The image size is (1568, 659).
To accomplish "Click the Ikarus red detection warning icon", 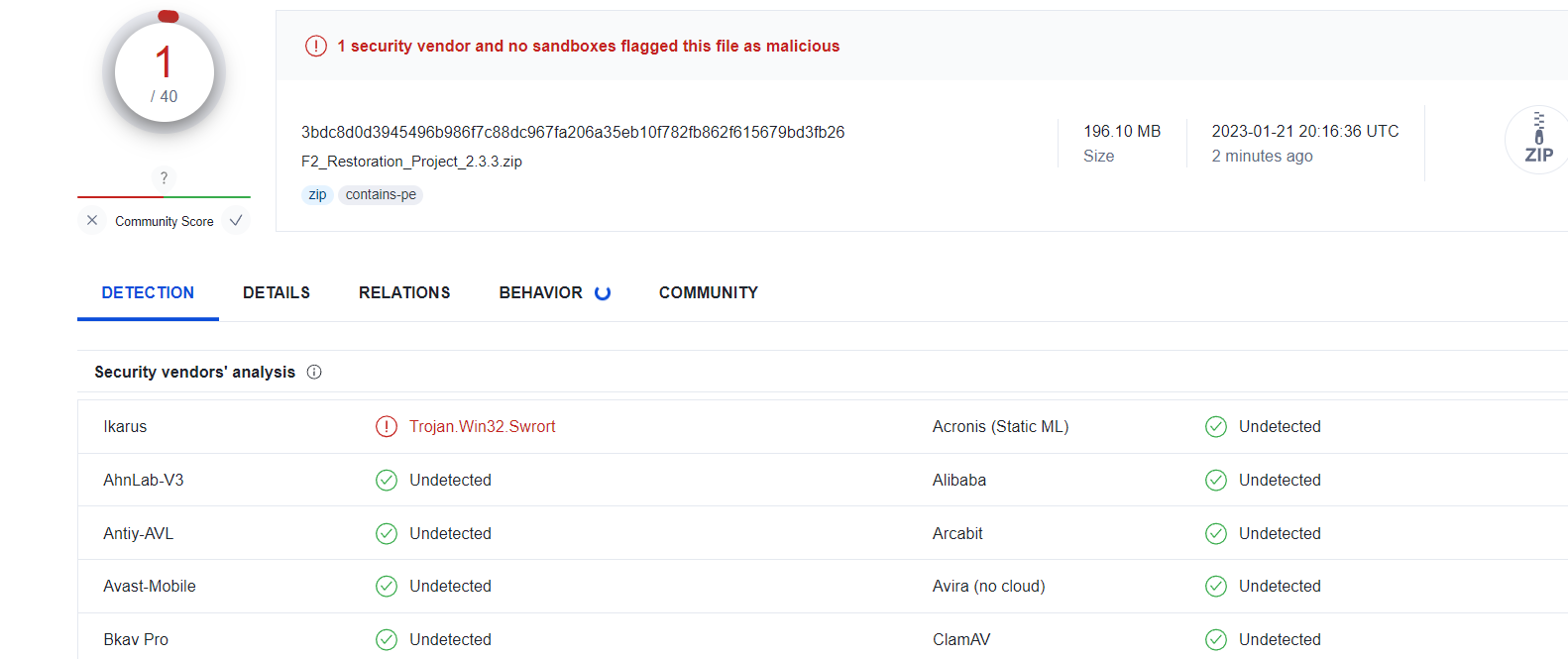I will (x=387, y=427).
